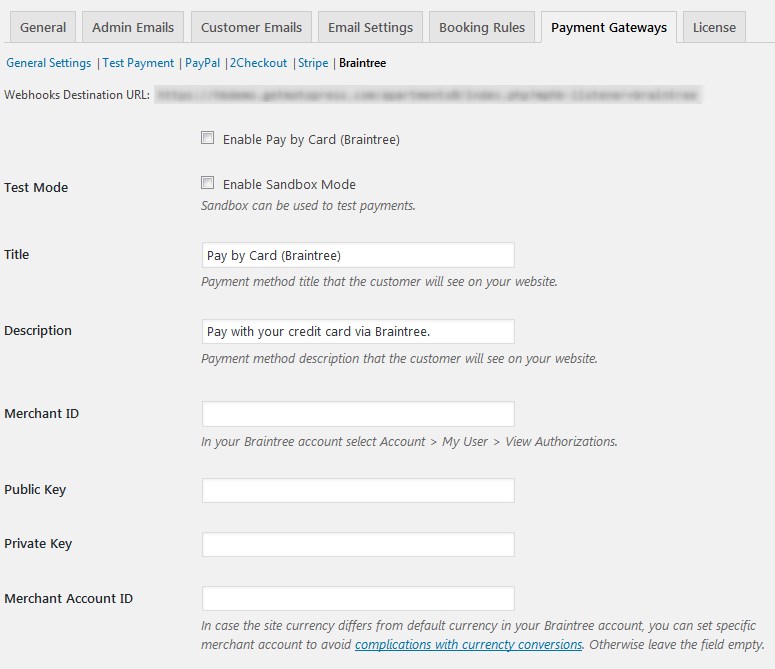Click the Payment Gateways tab
The image size is (775, 669).
click(608, 27)
